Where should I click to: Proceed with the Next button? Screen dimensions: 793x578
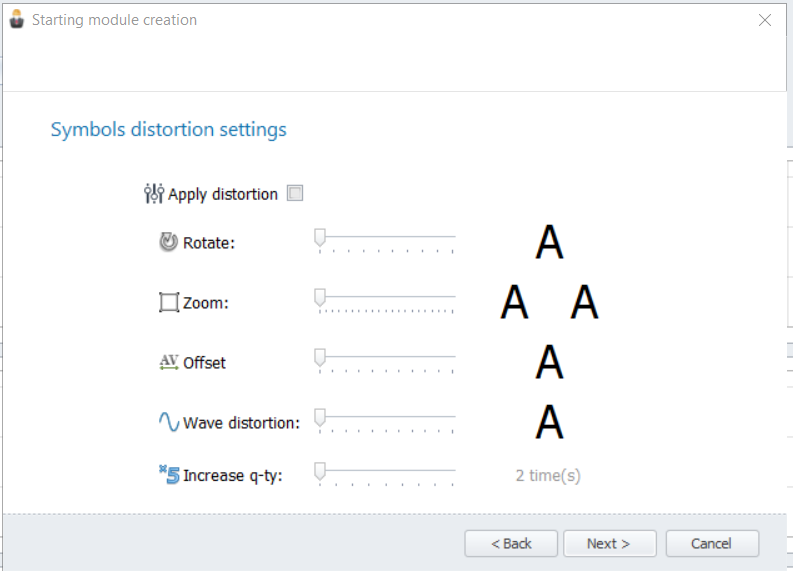click(610, 544)
